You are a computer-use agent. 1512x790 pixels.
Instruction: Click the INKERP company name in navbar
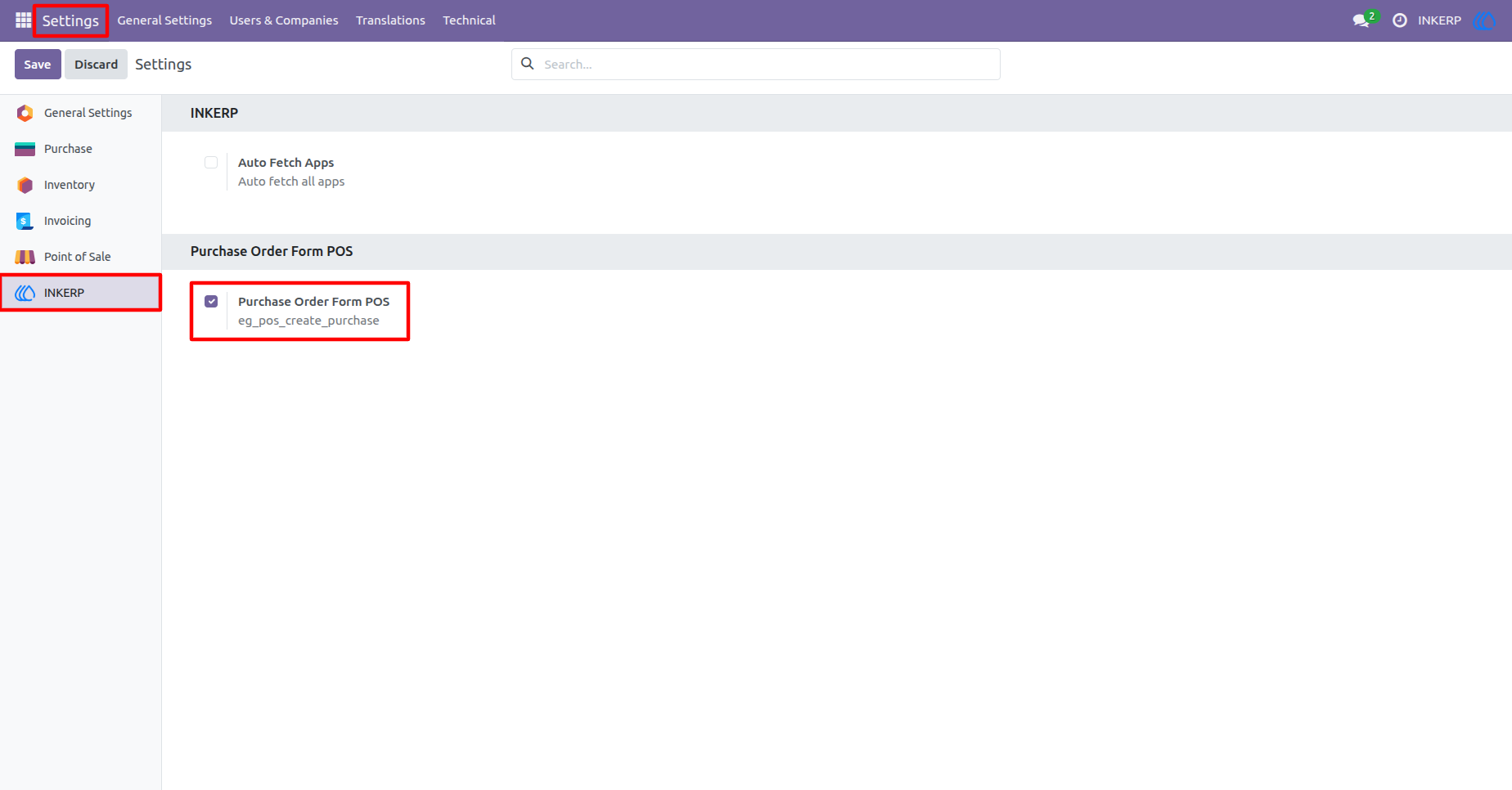[x=1439, y=20]
